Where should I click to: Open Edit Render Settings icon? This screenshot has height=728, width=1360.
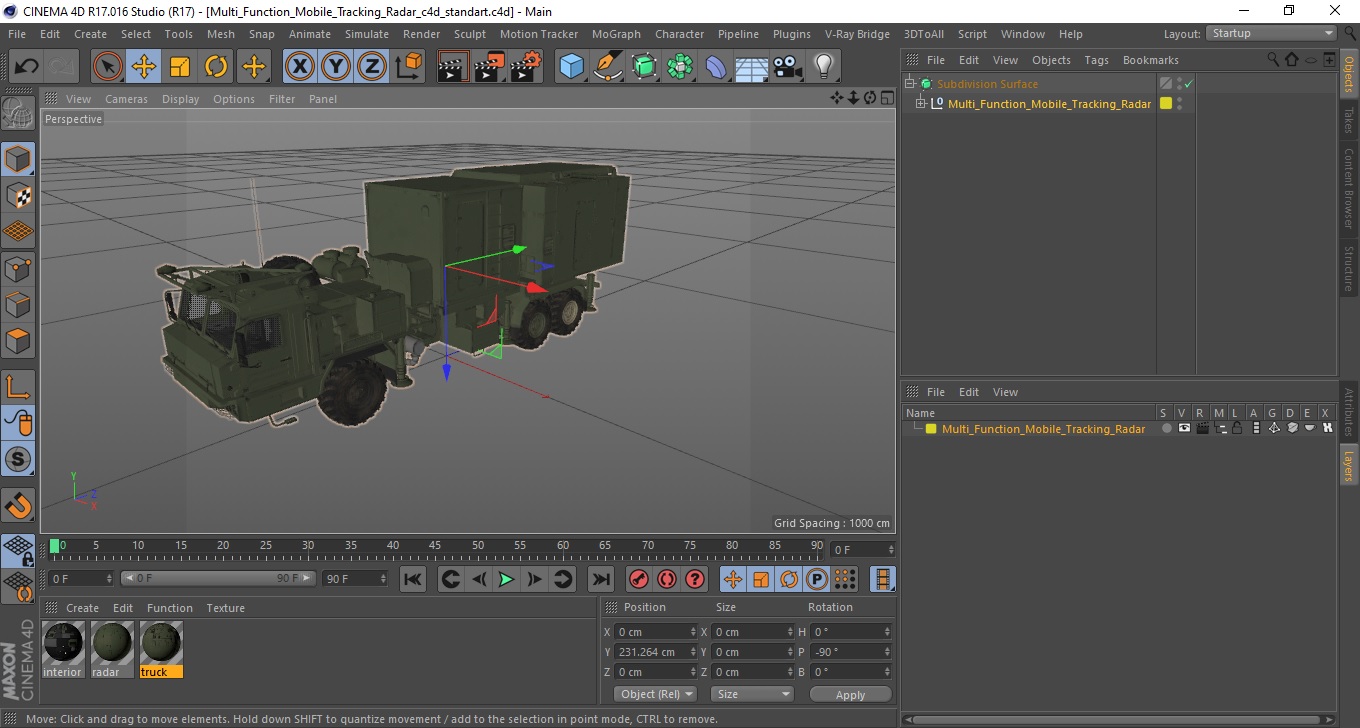(x=525, y=67)
